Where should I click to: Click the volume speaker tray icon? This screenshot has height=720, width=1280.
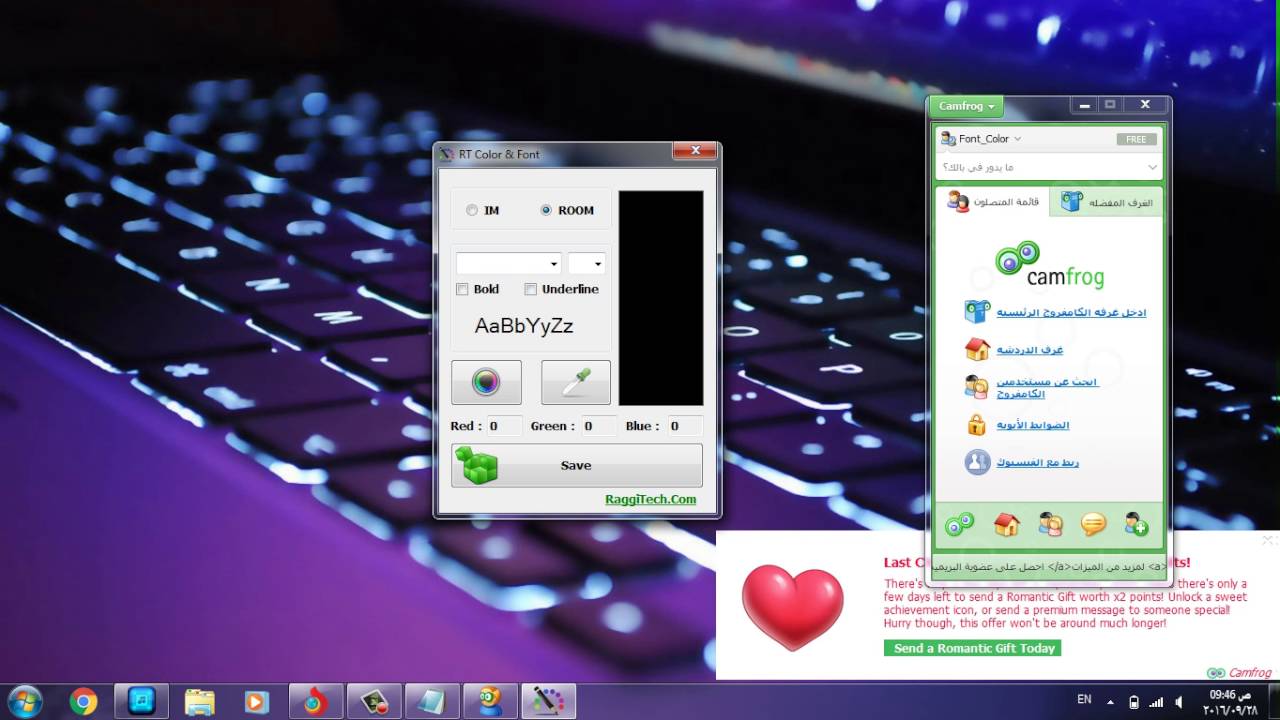point(1180,702)
